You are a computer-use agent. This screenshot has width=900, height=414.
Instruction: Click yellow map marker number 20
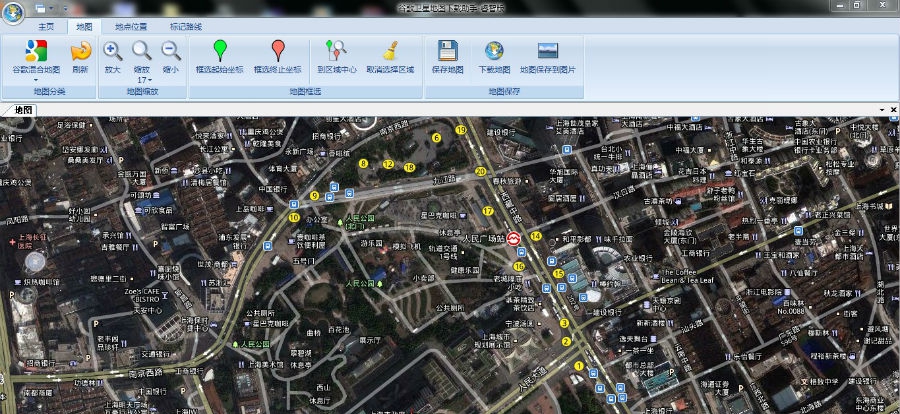tap(480, 171)
